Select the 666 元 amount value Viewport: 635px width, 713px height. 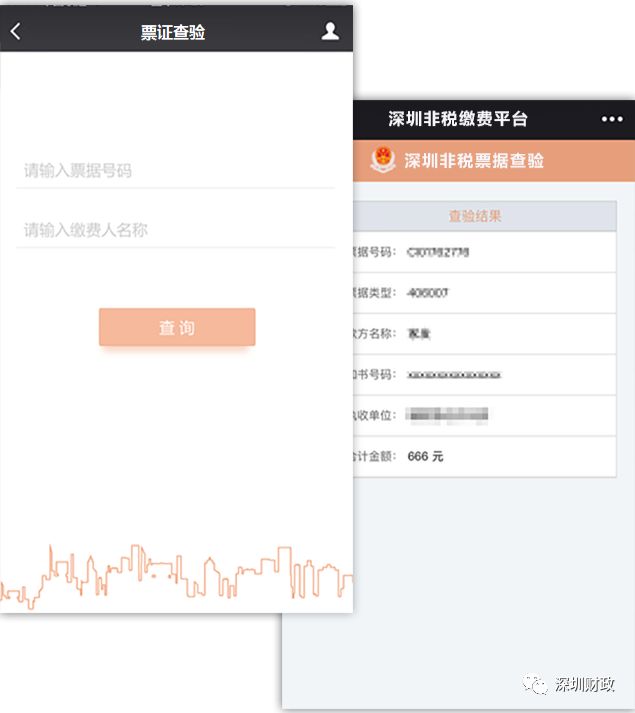(425, 456)
